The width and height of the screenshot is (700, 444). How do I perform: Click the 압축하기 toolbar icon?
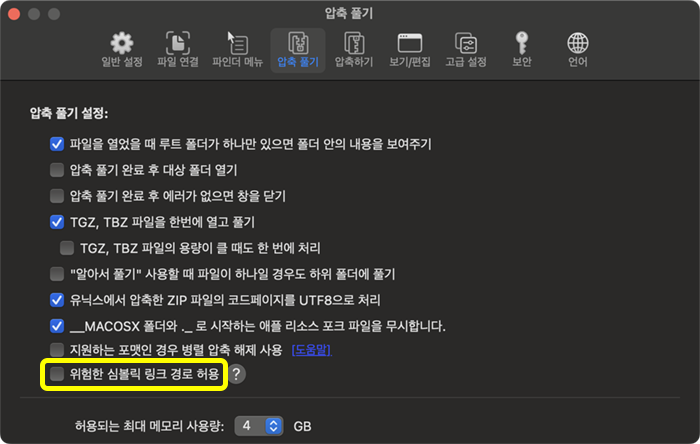tap(352, 44)
